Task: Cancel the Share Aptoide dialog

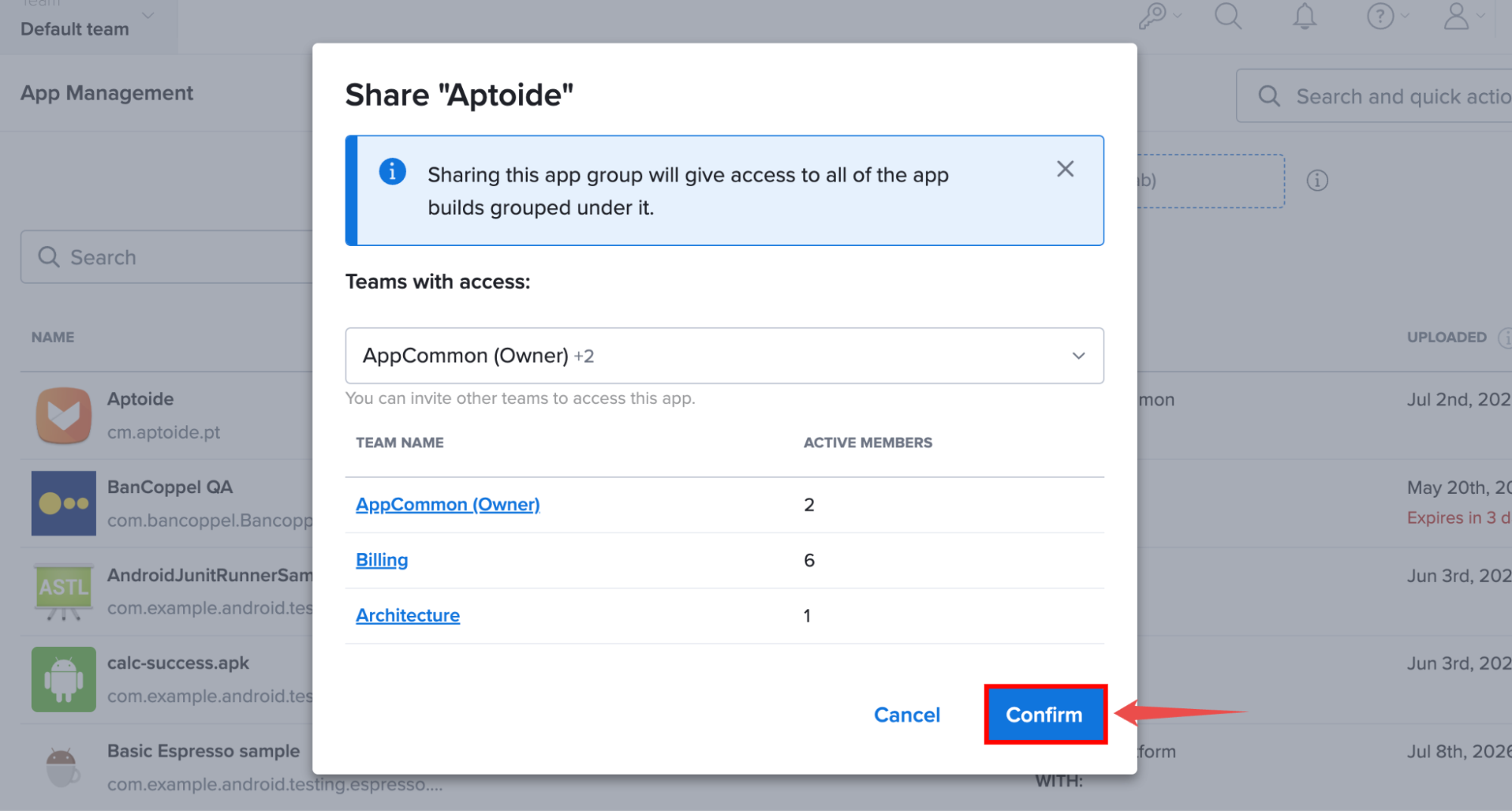Action: [906, 715]
